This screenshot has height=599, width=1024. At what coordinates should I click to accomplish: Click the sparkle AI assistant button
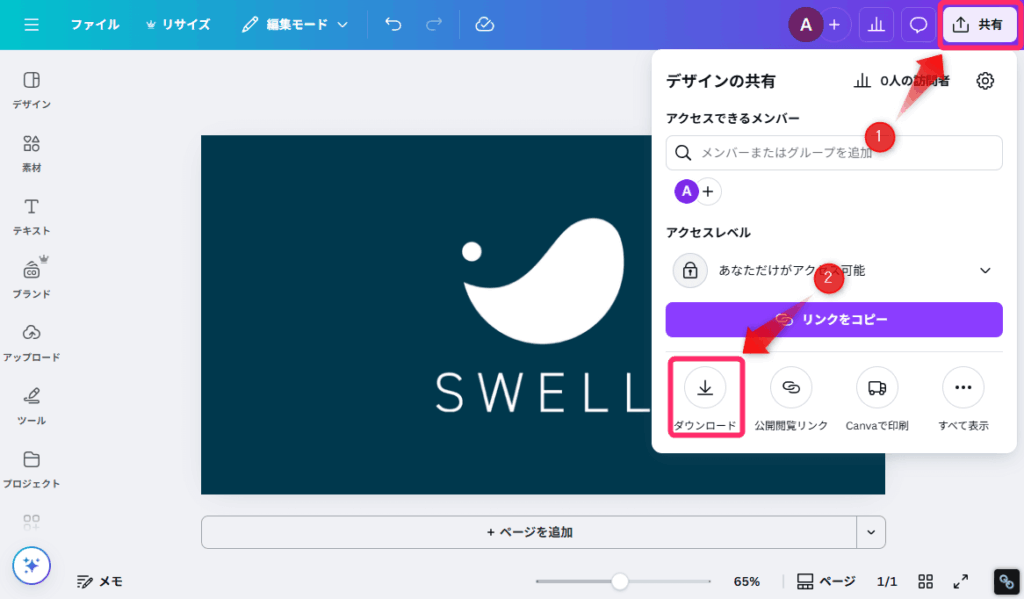(31, 565)
